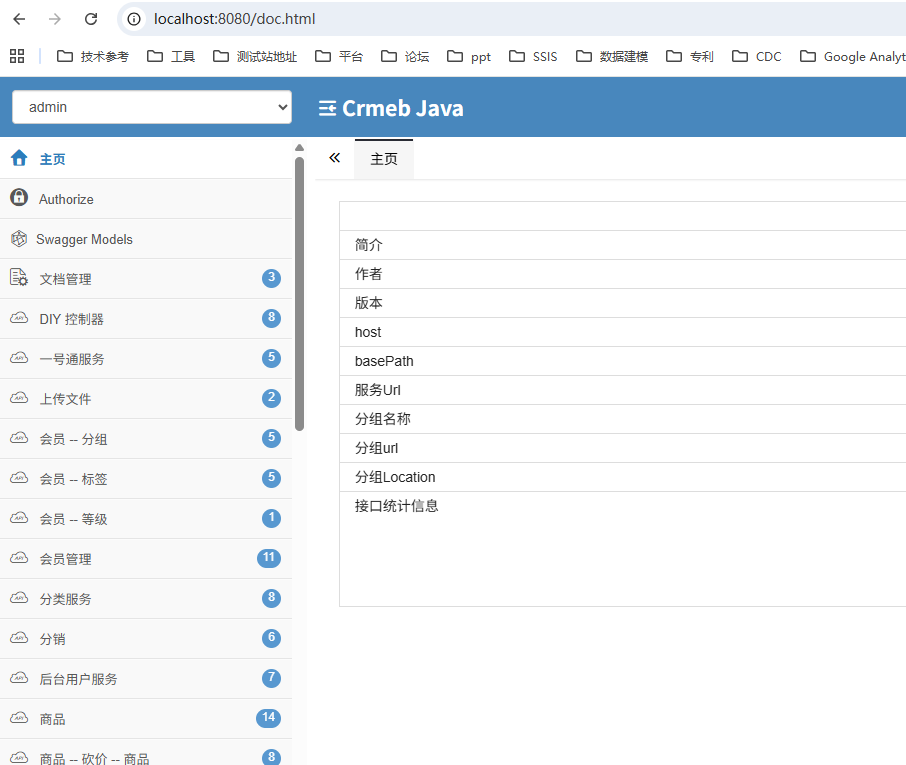Screen dimensions: 906x765
Task: Open the 上传文件 sidebar item
Action: pyautogui.click(x=66, y=399)
